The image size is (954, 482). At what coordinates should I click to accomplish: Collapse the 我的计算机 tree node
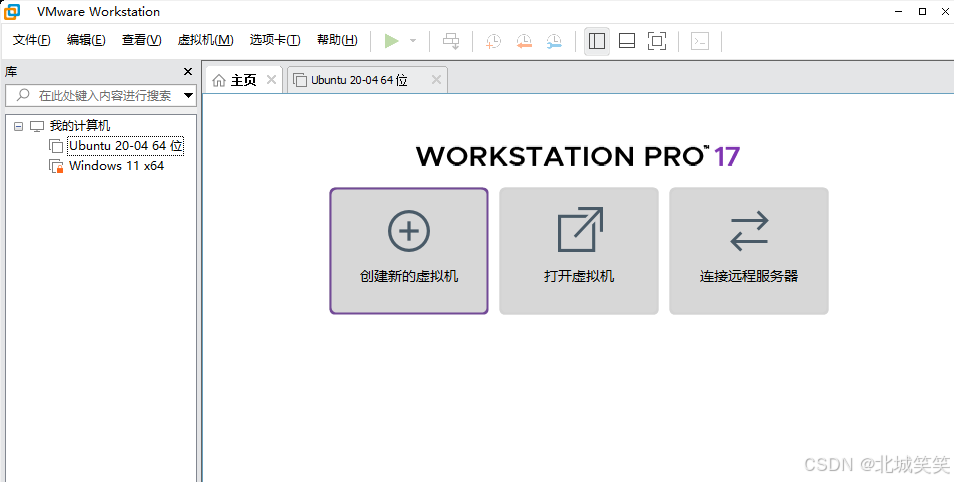pos(18,126)
